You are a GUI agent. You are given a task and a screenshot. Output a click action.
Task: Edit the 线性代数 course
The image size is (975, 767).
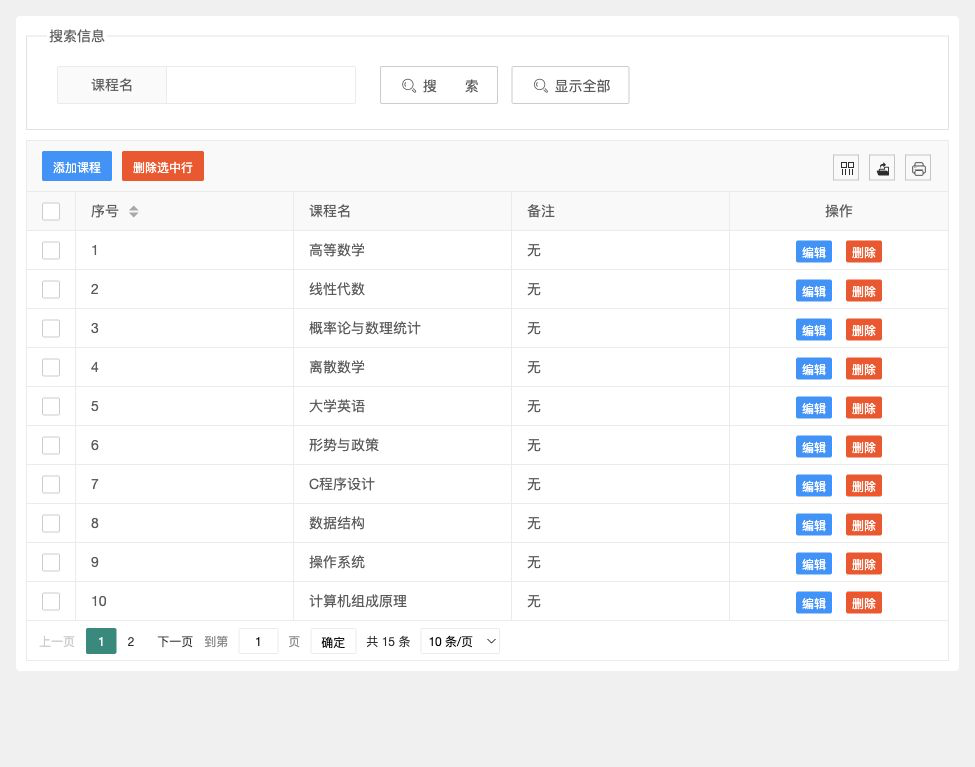tap(814, 291)
